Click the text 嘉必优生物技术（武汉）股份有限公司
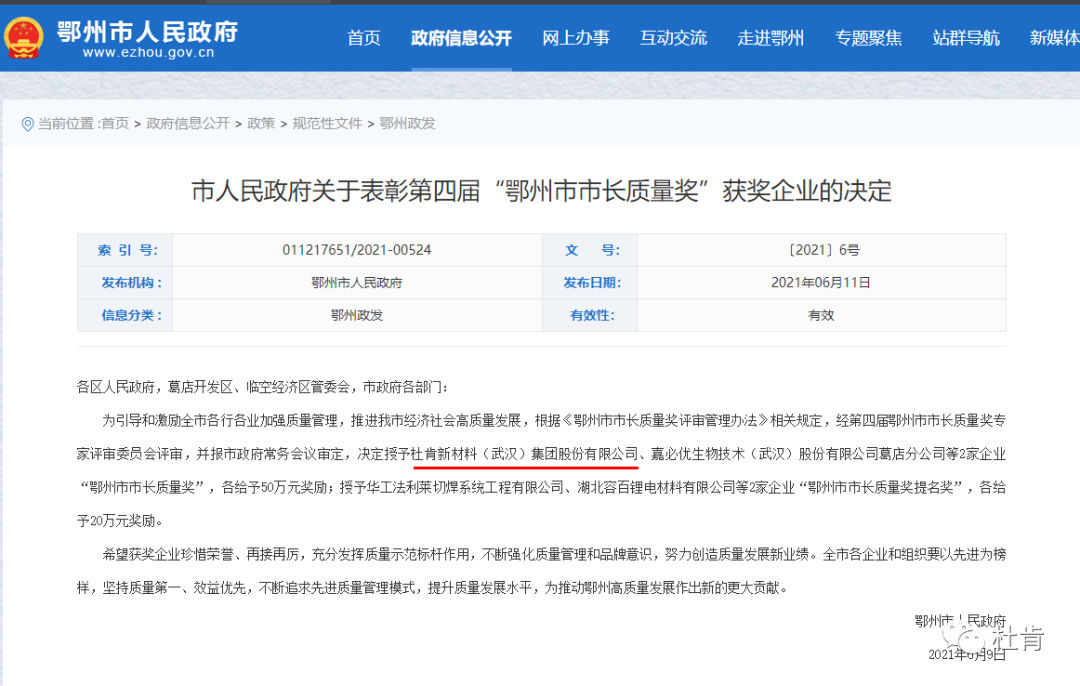1080x686 pixels. (764, 454)
